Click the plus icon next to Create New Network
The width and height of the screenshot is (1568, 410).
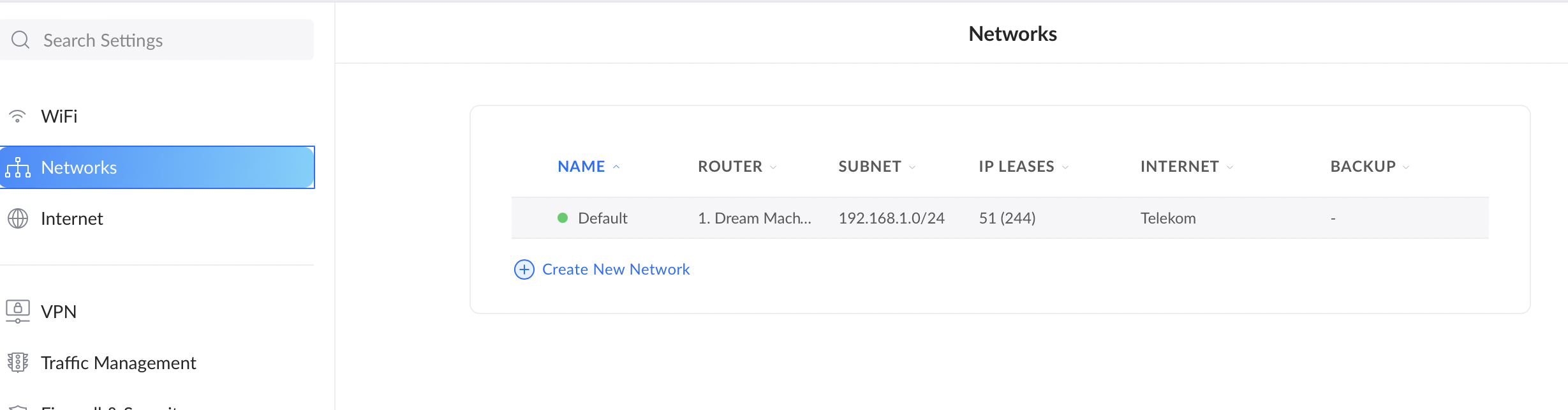coord(523,270)
